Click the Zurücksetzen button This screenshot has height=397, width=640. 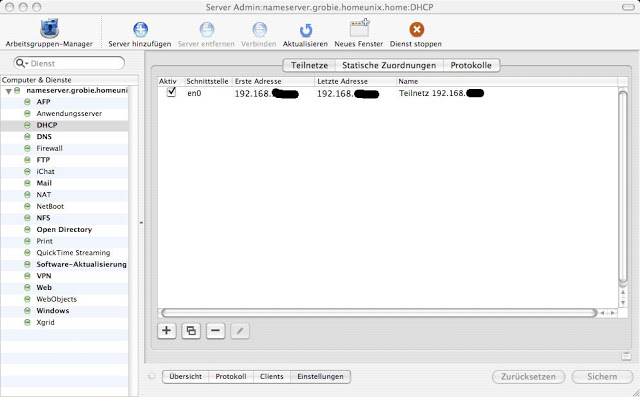[528, 377]
